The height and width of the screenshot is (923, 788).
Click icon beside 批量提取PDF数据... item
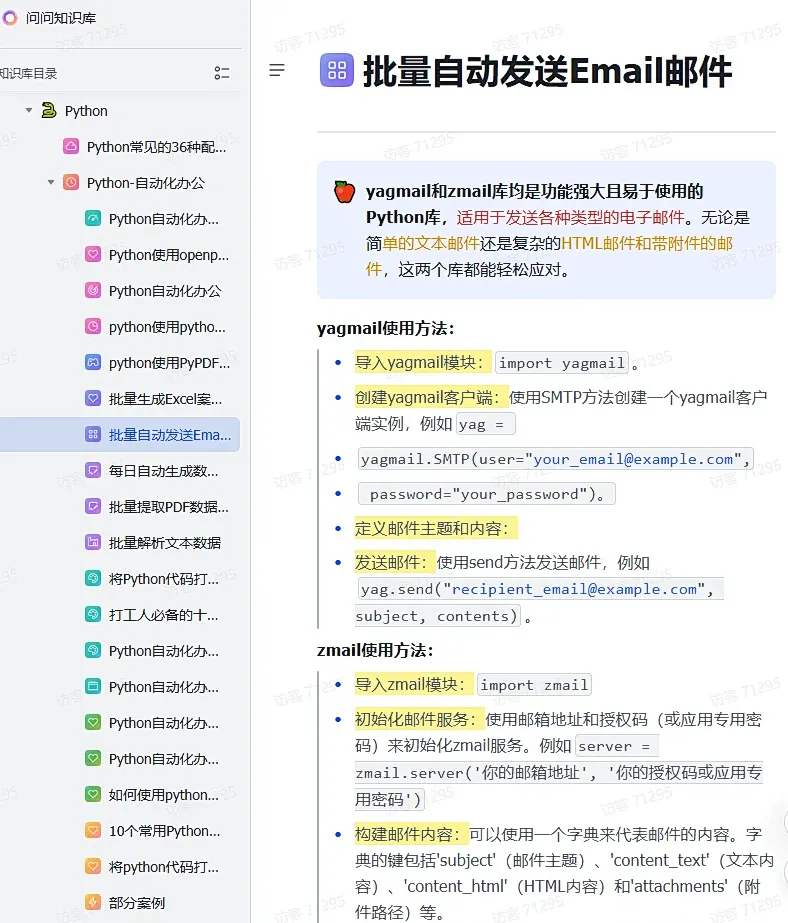tap(93, 506)
